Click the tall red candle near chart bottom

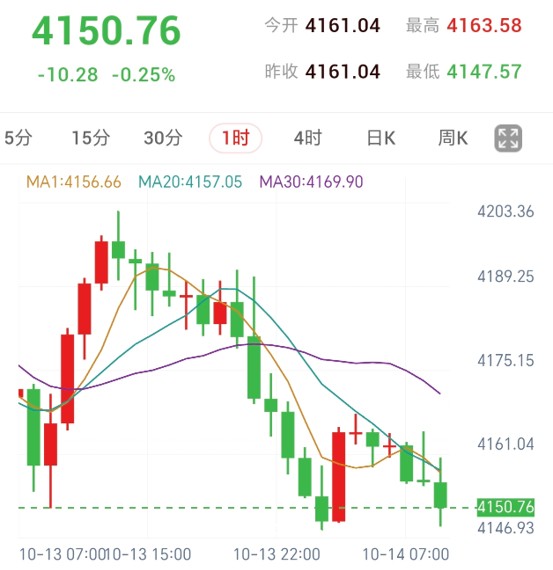(x=339, y=475)
